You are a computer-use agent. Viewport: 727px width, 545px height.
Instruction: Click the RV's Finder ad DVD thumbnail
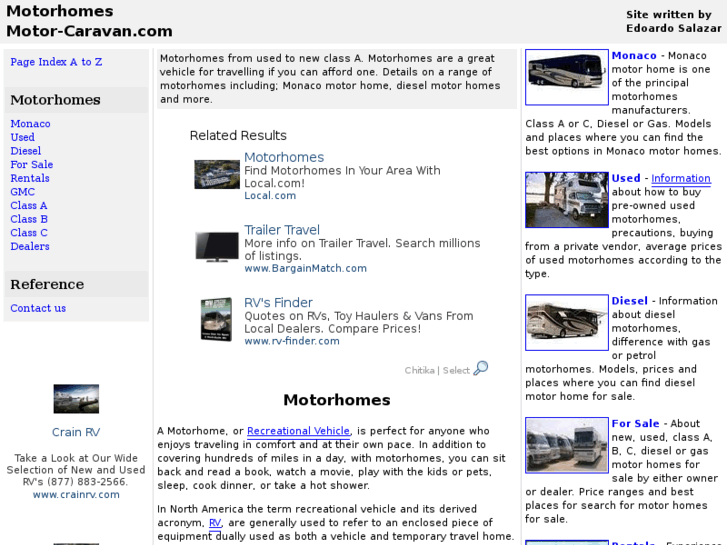[216, 320]
